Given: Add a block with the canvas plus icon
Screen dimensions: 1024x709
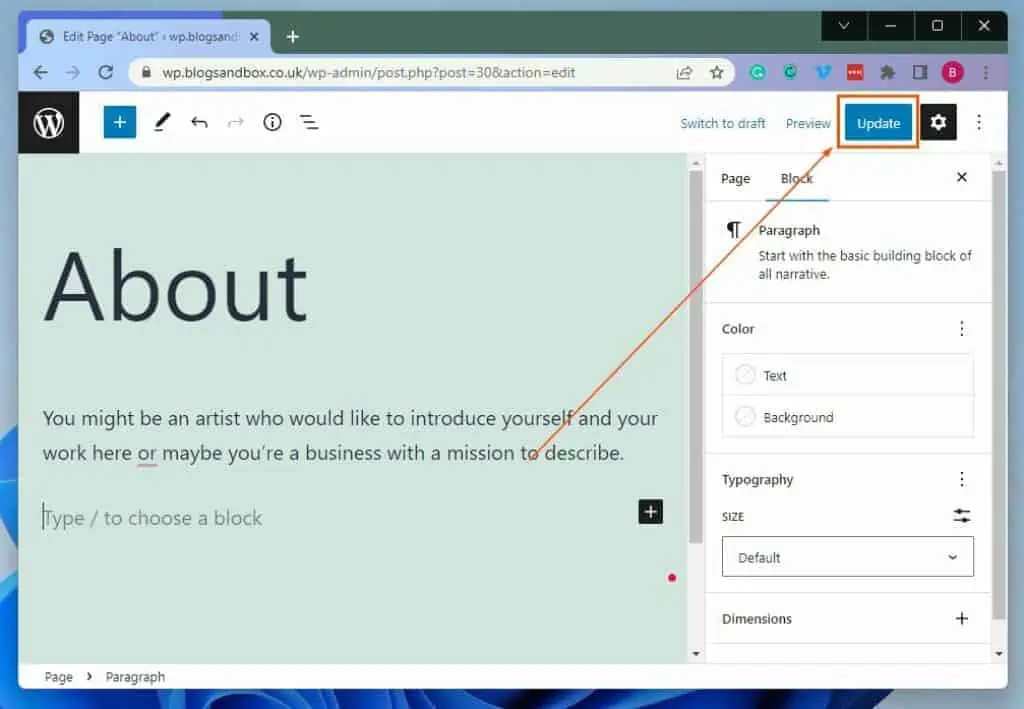Looking at the screenshot, I should coord(650,512).
